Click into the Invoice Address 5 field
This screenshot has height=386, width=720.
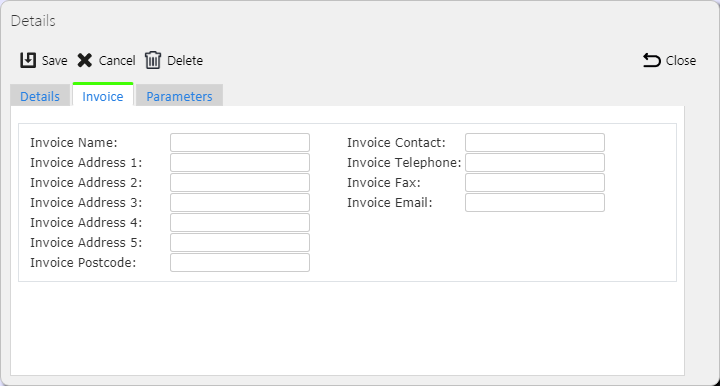click(x=240, y=242)
